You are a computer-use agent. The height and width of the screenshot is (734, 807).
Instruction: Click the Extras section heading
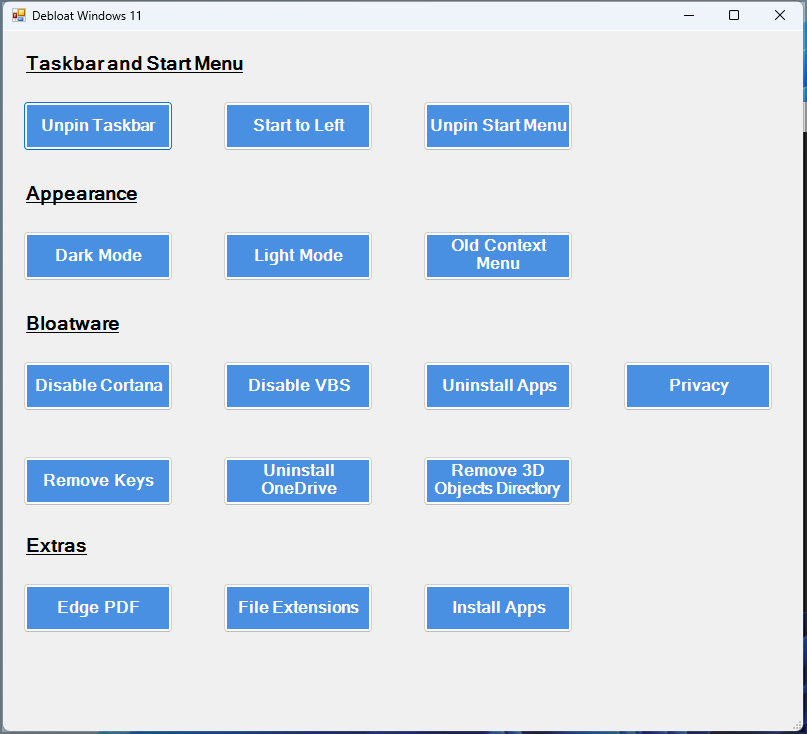click(x=55, y=546)
